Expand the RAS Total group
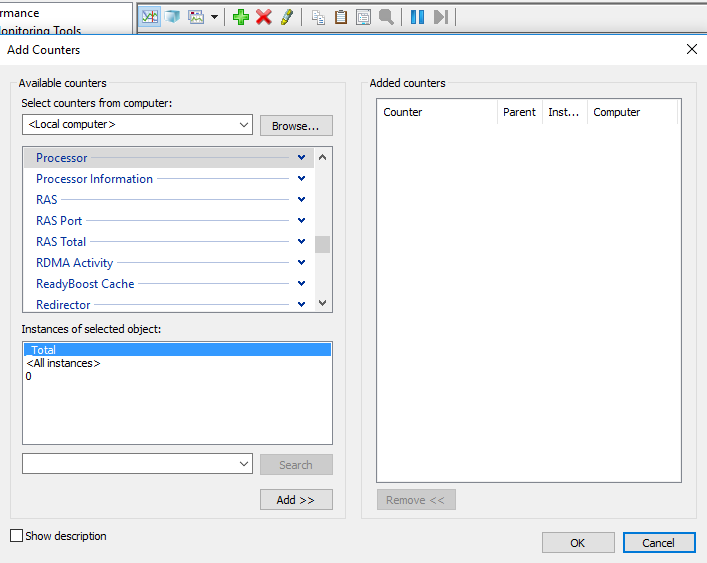This screenshot has height=563, width=707. point(302,242)
